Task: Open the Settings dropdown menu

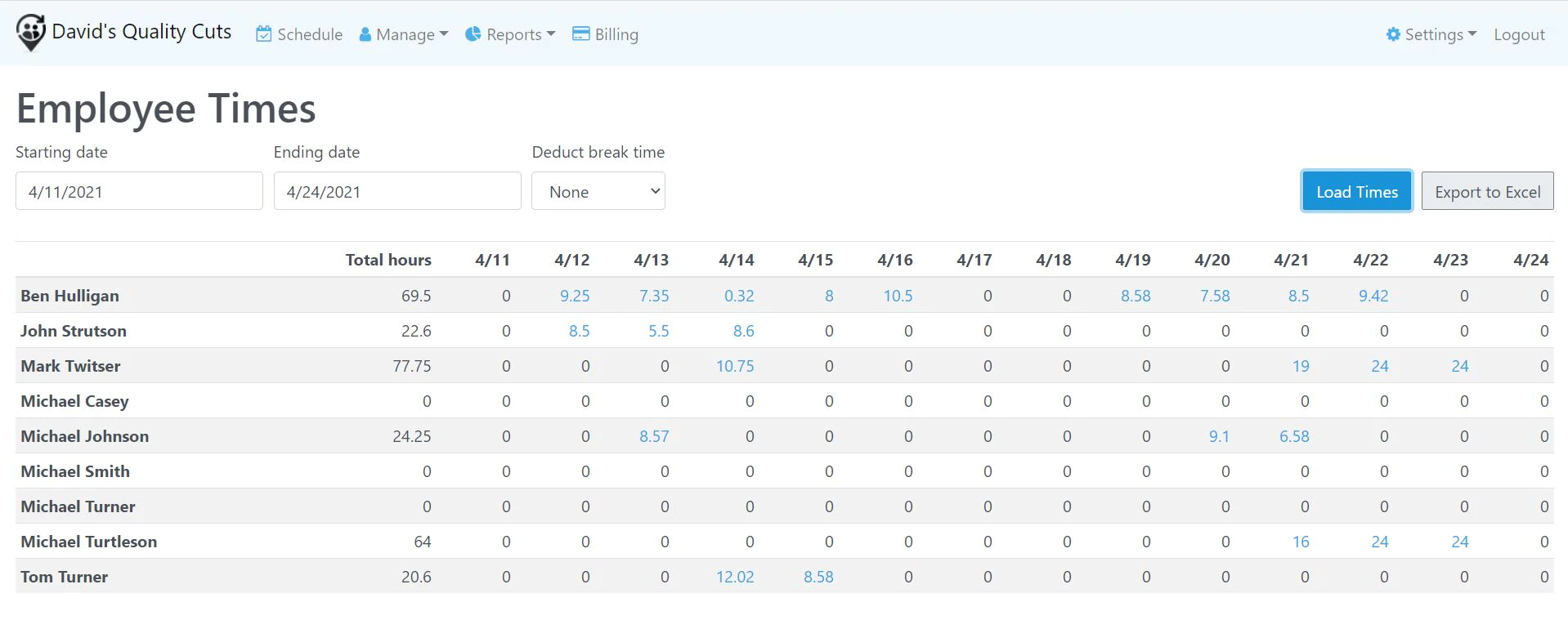Action: tap(1431, 34)
